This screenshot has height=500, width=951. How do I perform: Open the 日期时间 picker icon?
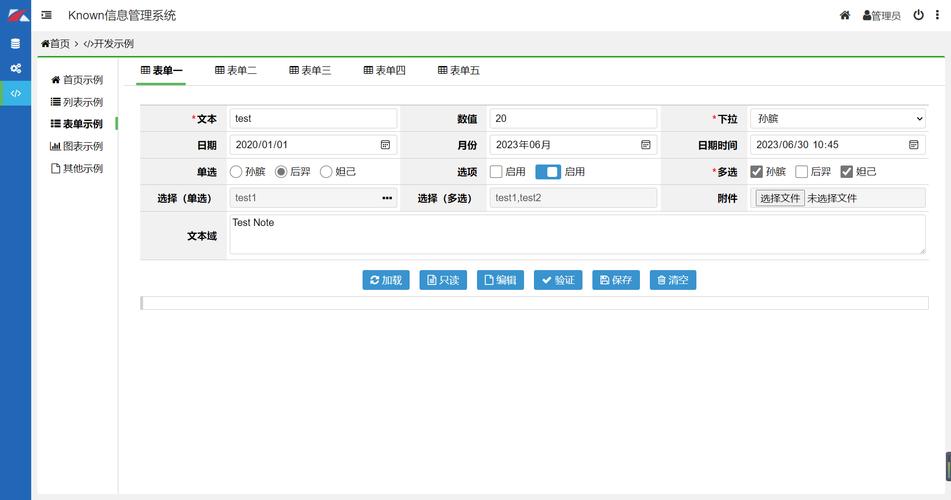click(913, 144)
